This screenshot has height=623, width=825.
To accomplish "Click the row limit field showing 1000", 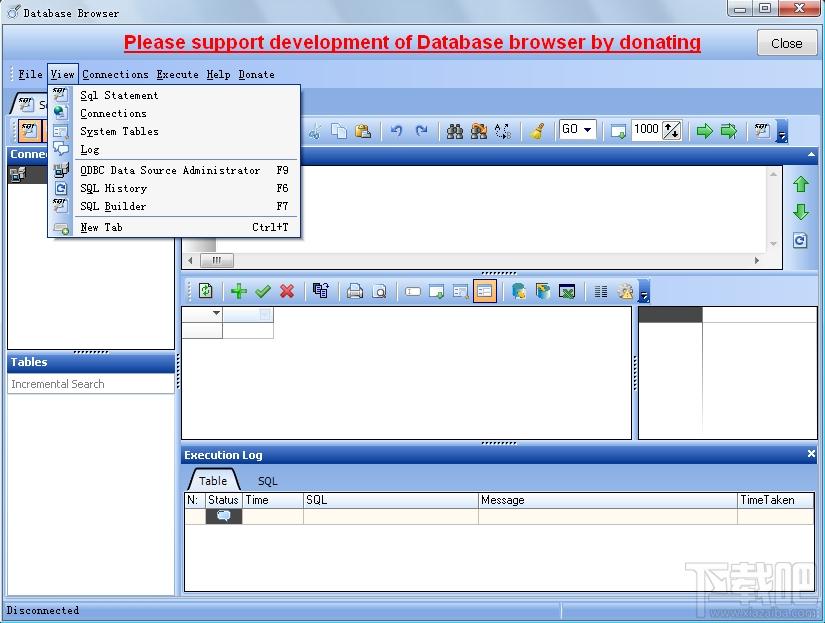I will pos(647,129).
